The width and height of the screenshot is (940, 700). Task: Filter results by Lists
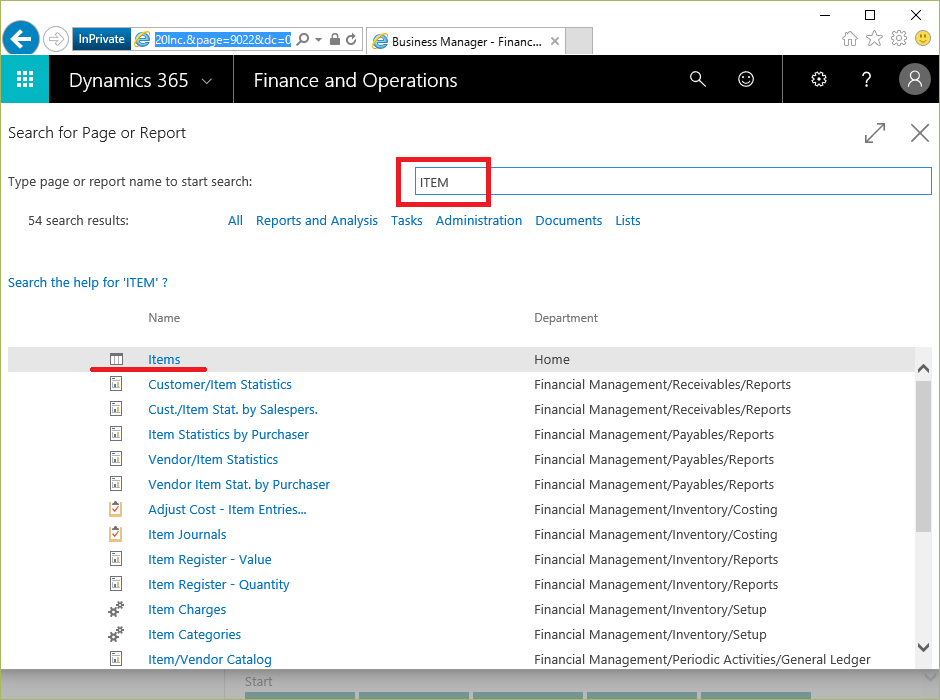point(628,221)
